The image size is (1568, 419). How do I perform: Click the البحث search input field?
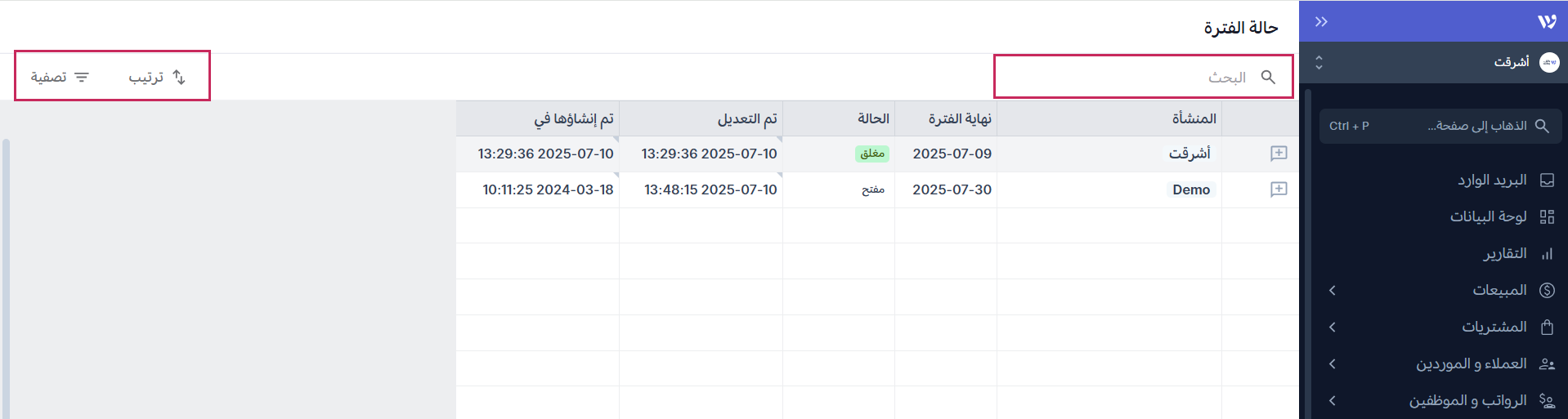(x=1128, y=77)
